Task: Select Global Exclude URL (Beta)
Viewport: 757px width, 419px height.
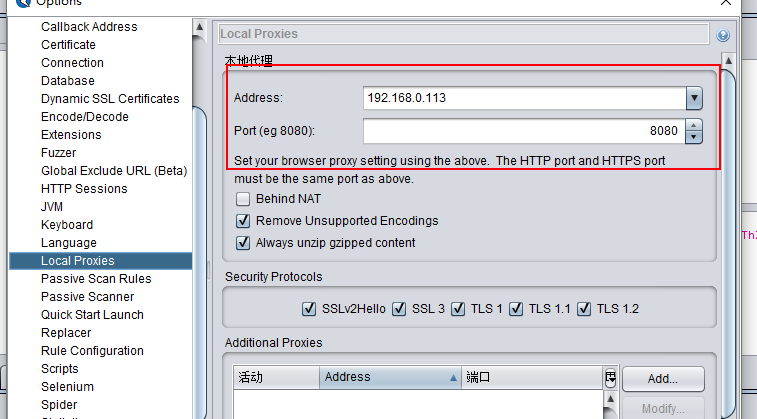Action: (114, 171)
